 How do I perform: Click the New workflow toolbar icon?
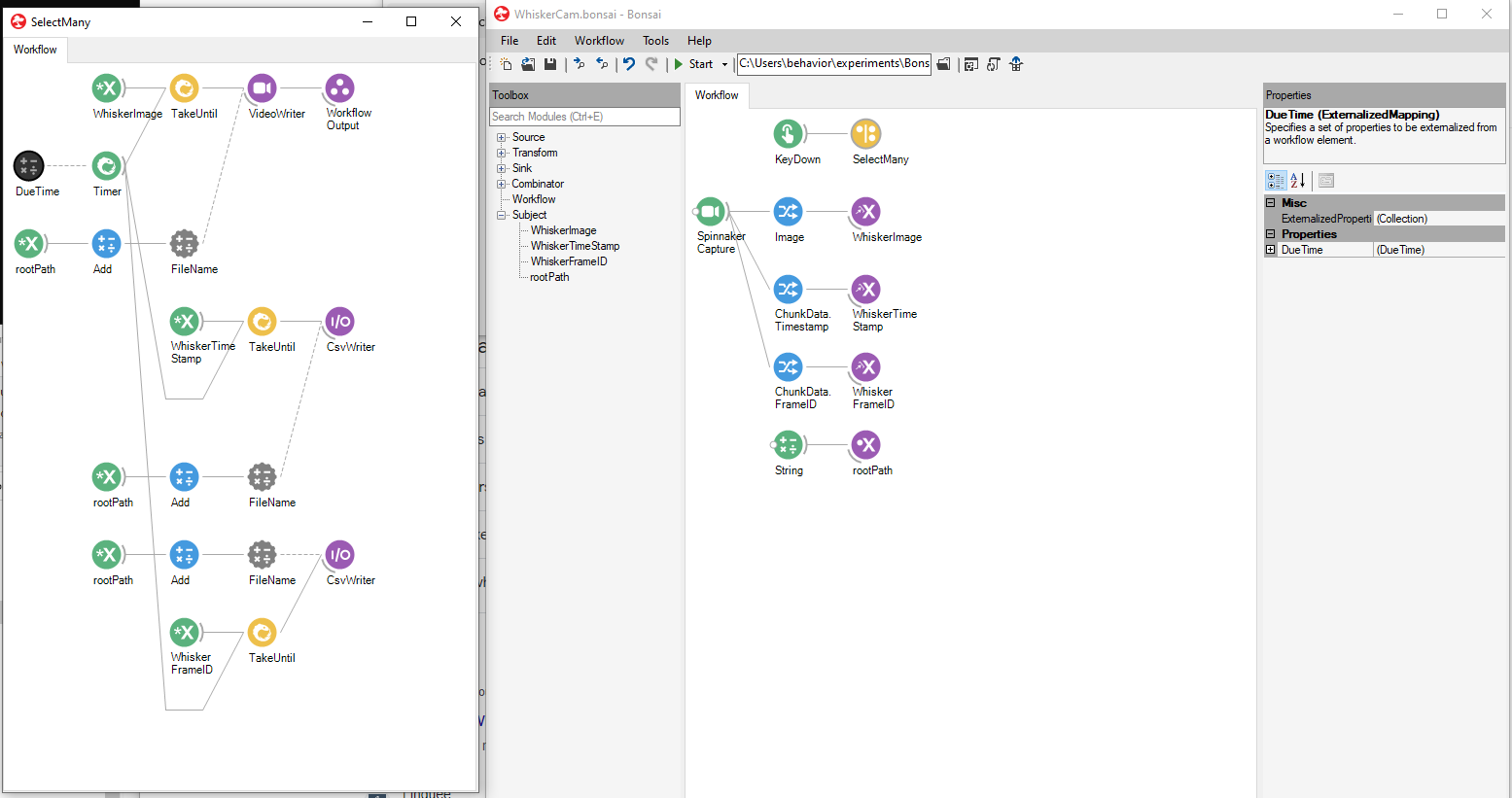[507, 63]
